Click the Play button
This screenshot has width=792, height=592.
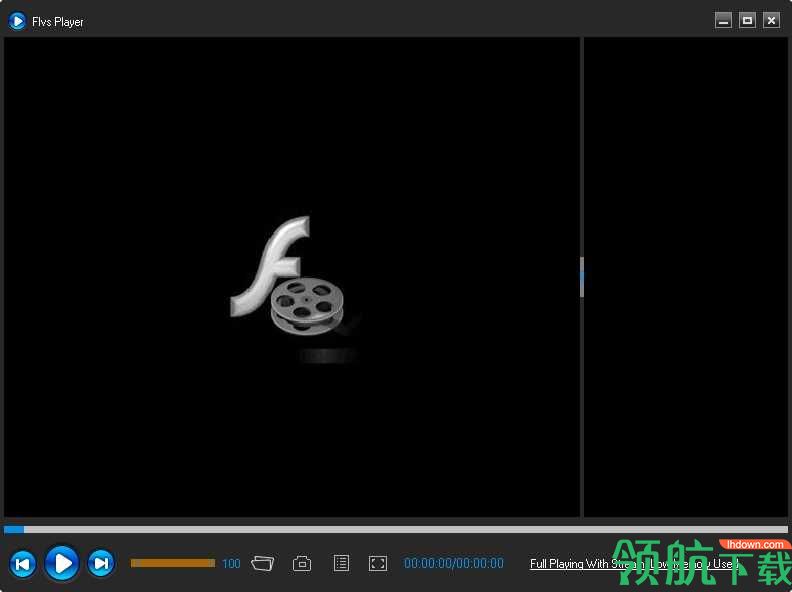tap(62, 563)
